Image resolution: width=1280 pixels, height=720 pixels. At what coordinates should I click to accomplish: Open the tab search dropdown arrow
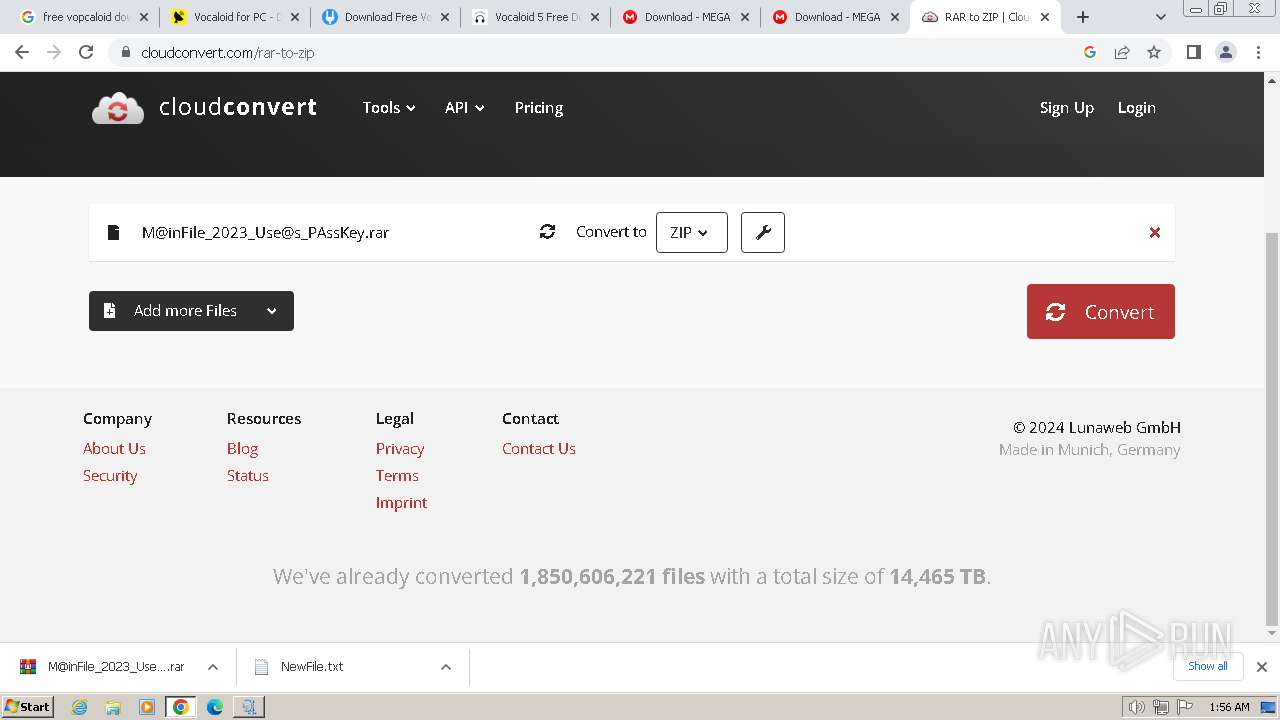click(x=1160, y=17)
